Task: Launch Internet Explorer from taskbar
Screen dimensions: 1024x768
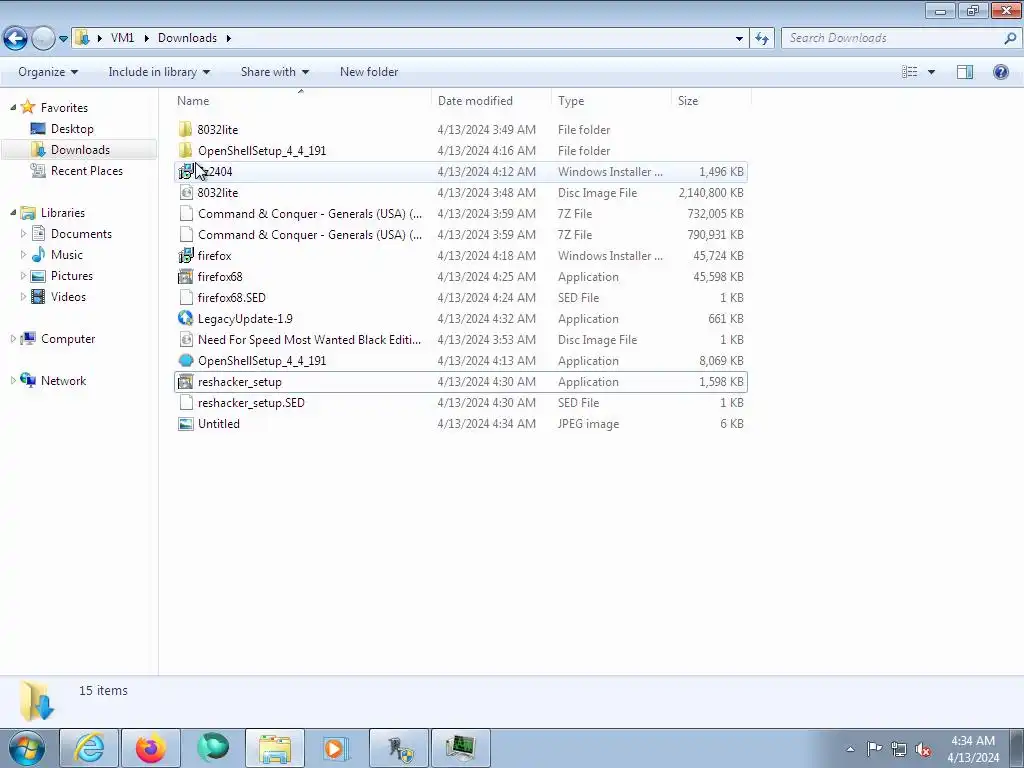Action: pyautogui.click(x=89, y=748)
